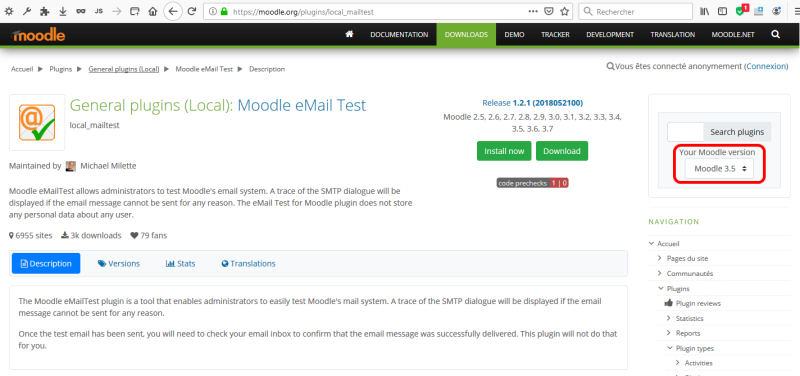Click the Connexion login link
Viewport: 800px width, 376px height.
(766, 66)
